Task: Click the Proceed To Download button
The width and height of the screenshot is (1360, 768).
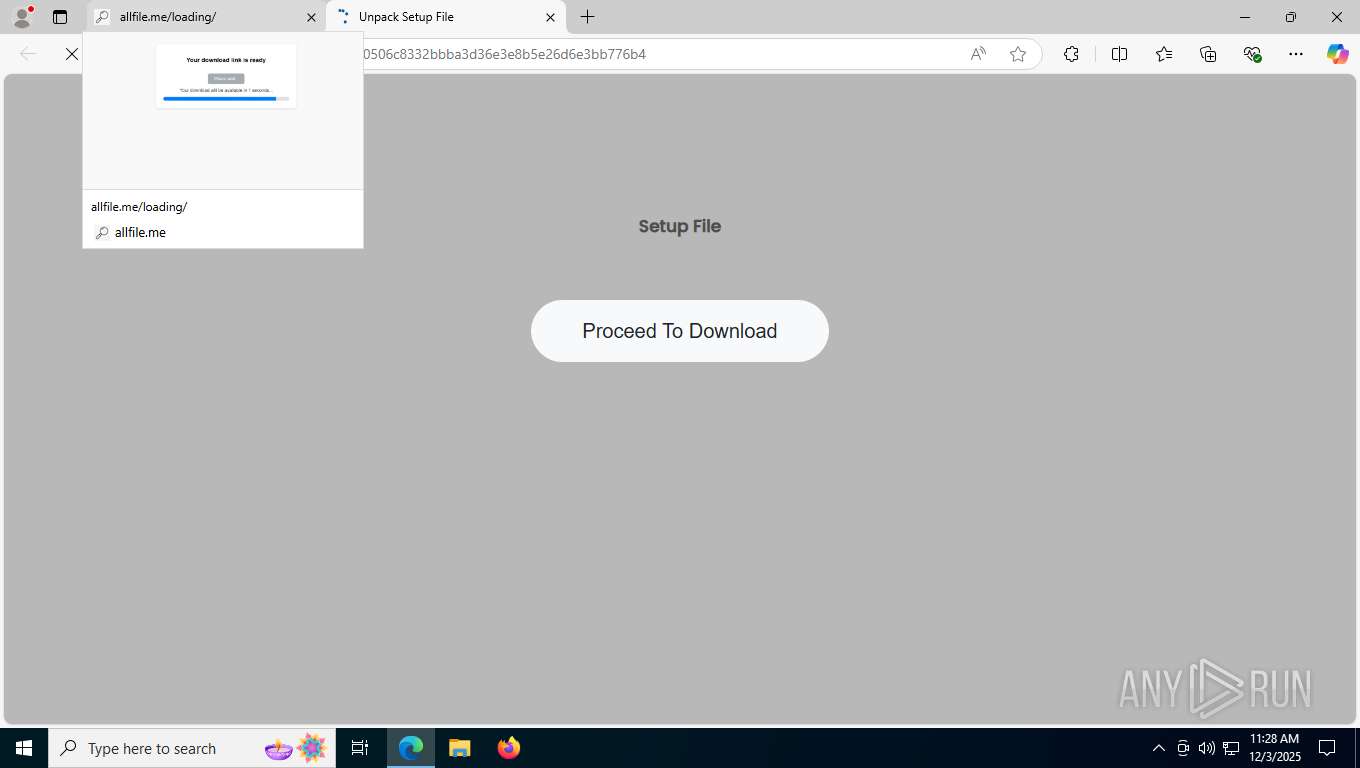Action: point(680,331)
